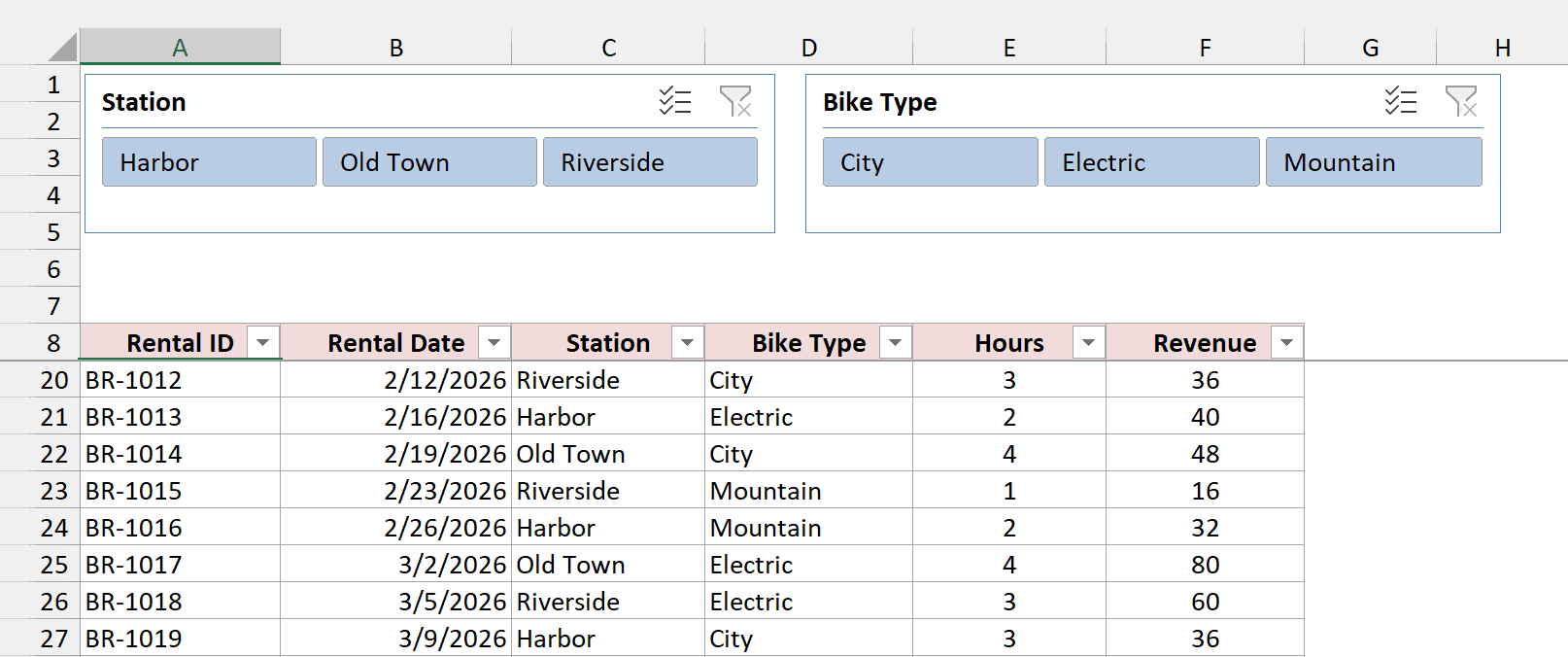Click the Harbor cell in row 27
Screen dimensions: 1568x657
(608, 639)
